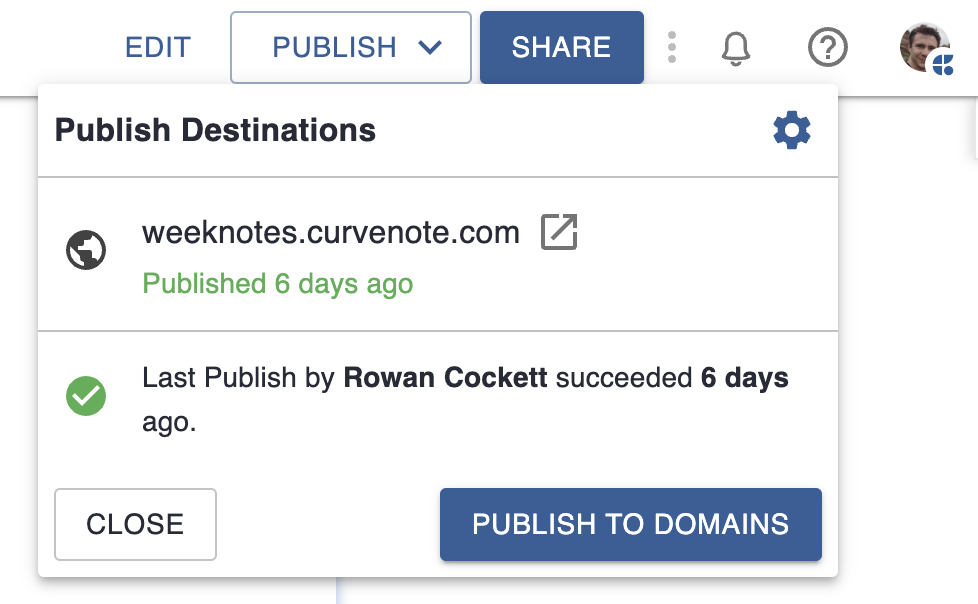This screenshot has height=604, width=978.
Task: Click PUBLISH TO DOMAINS
Action: (630, 524)
